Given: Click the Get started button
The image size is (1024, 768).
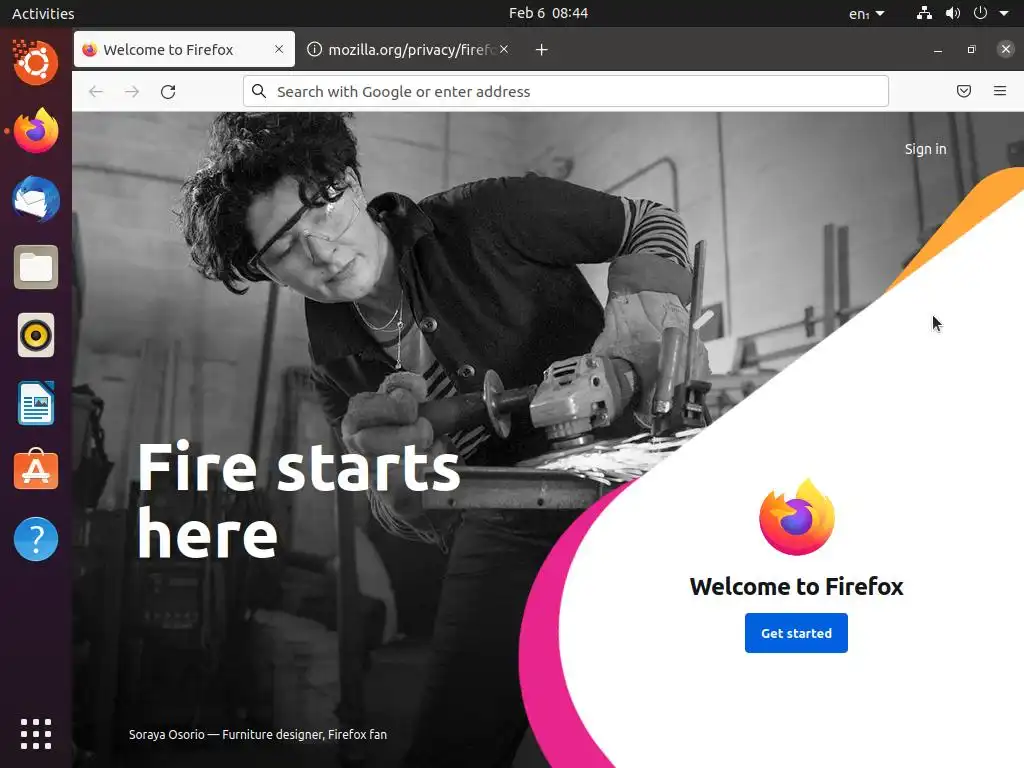Looking at the screenshot, I should (796, 633).
